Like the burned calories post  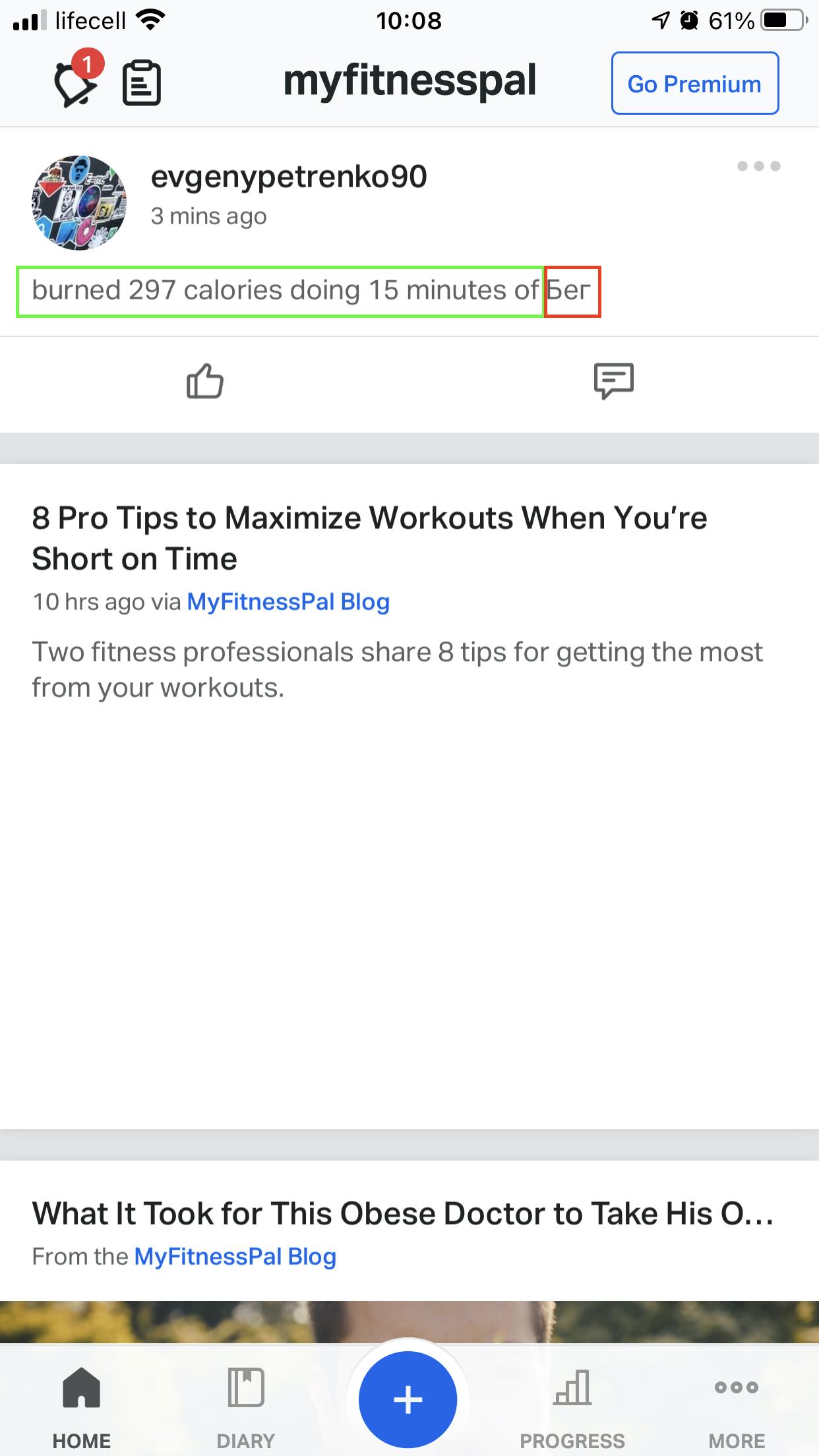(204, 381)
